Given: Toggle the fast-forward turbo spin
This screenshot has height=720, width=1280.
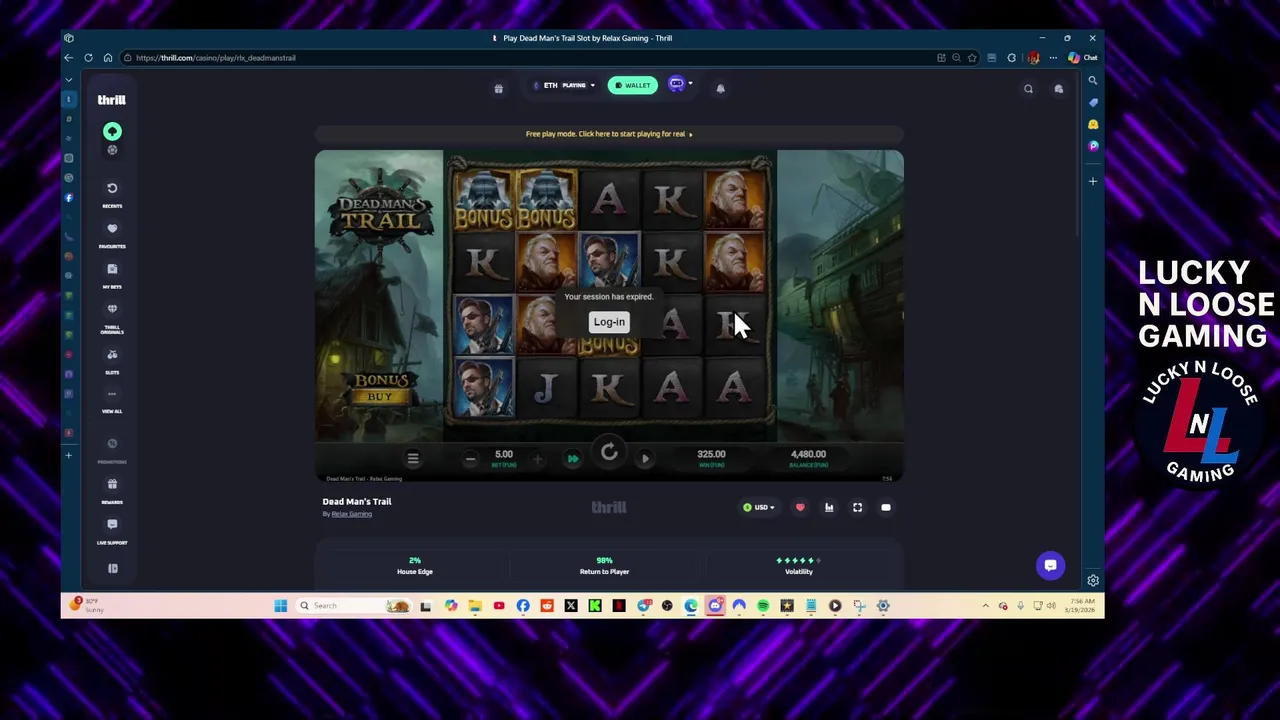Looking at the screenshot, I should [x=573, y=459].
